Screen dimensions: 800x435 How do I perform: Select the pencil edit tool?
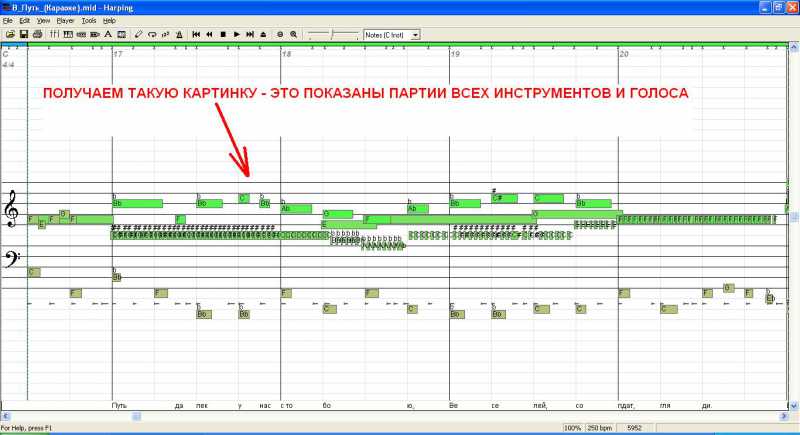(x=138, y=35)
